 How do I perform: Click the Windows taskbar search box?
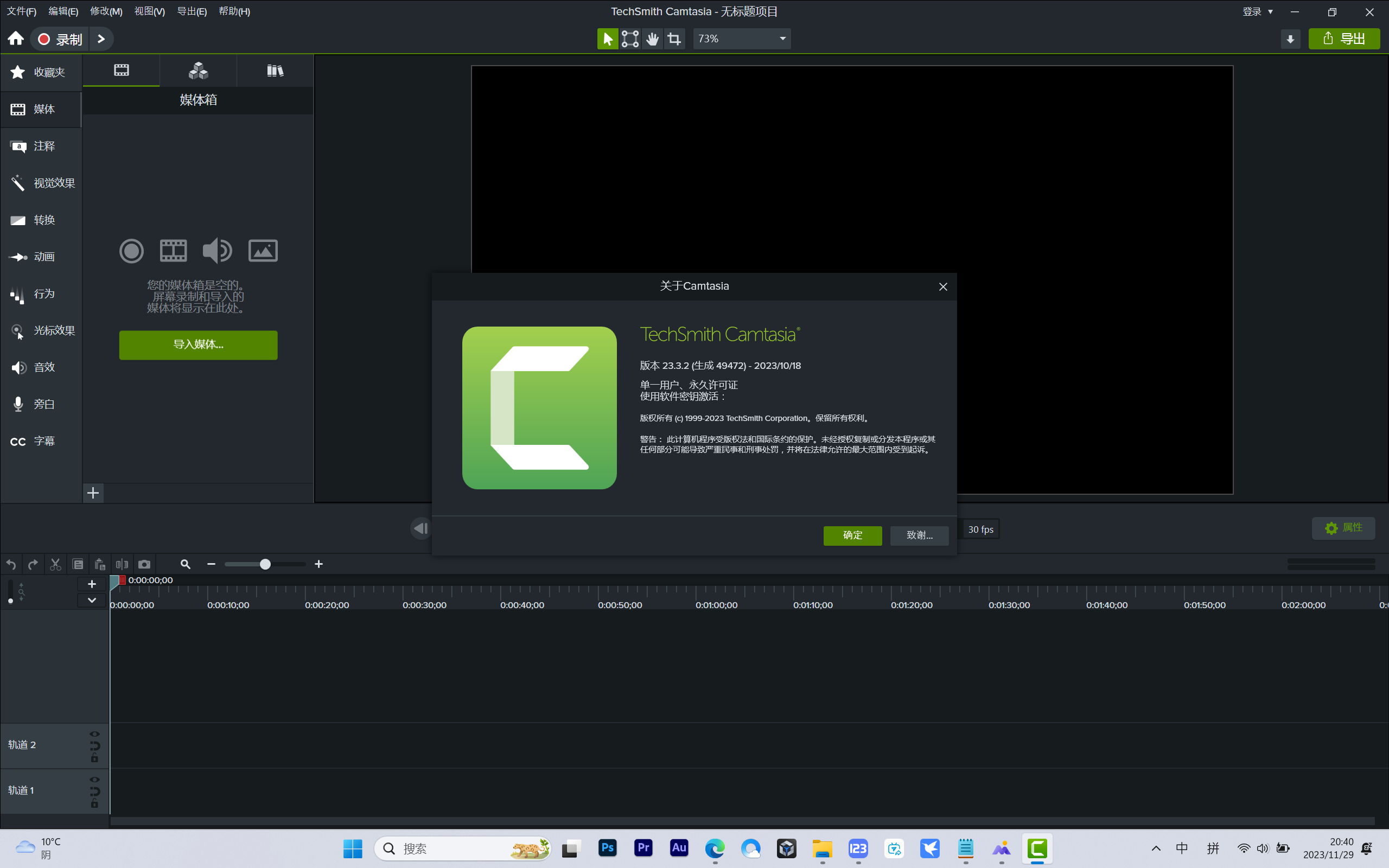pos(448,848)
